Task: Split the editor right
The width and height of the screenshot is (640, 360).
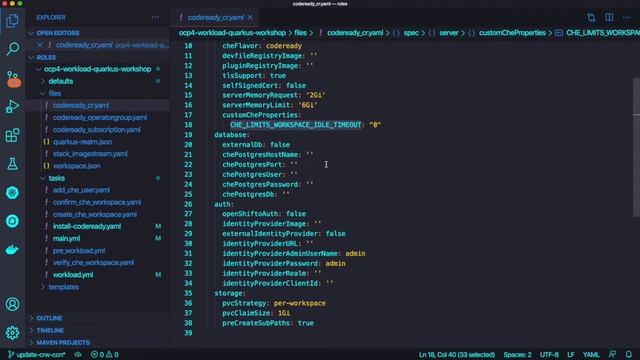Action: [609, 17]
